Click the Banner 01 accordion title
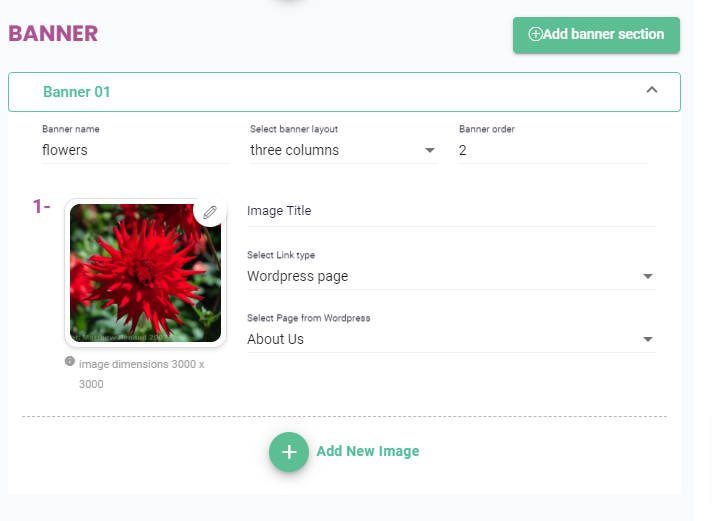Viewport: 712px width, 521px height. pyautogui.click(x=77, y=92)
